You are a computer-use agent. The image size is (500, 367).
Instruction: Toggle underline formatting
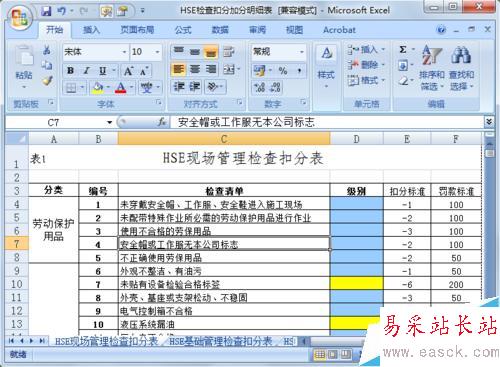pos(102,71)
